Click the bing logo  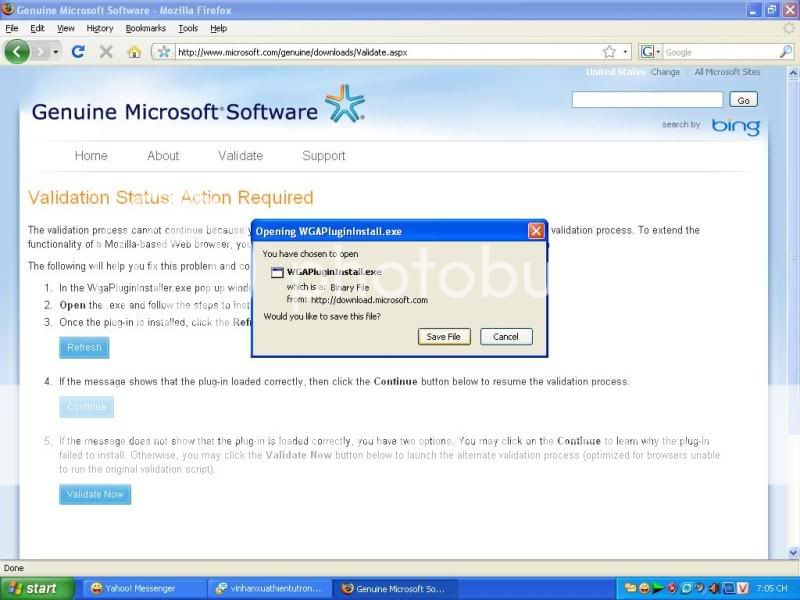[x=736, y=126]
